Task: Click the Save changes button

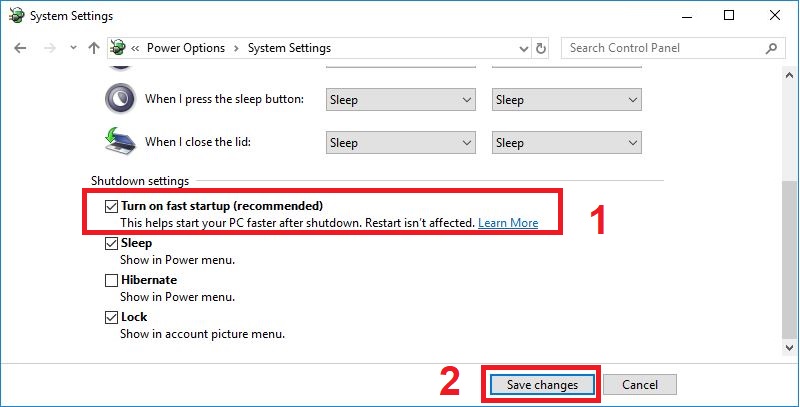Action: tap(542, 385)
